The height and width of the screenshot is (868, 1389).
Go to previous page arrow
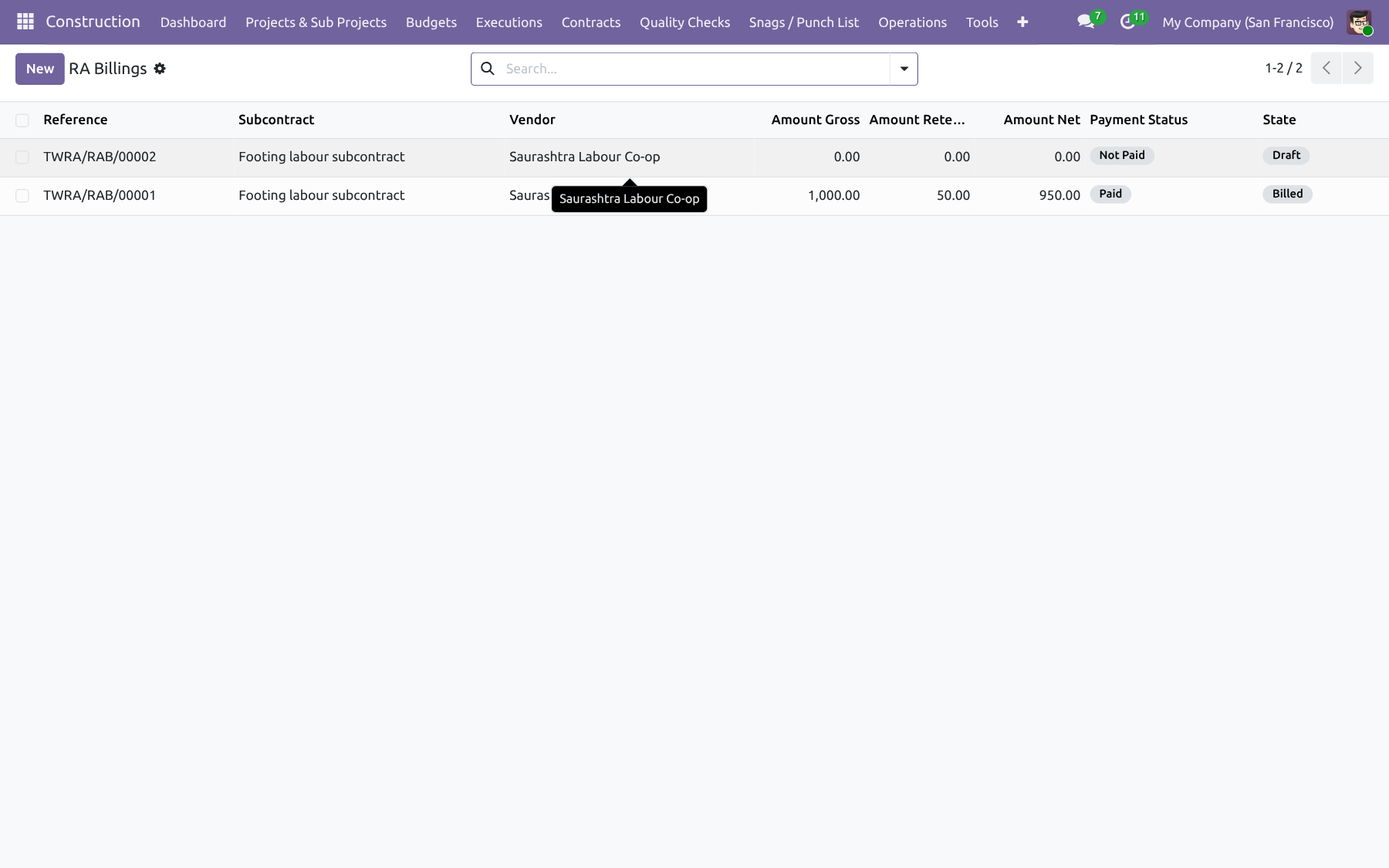(x=1326, y=68)
